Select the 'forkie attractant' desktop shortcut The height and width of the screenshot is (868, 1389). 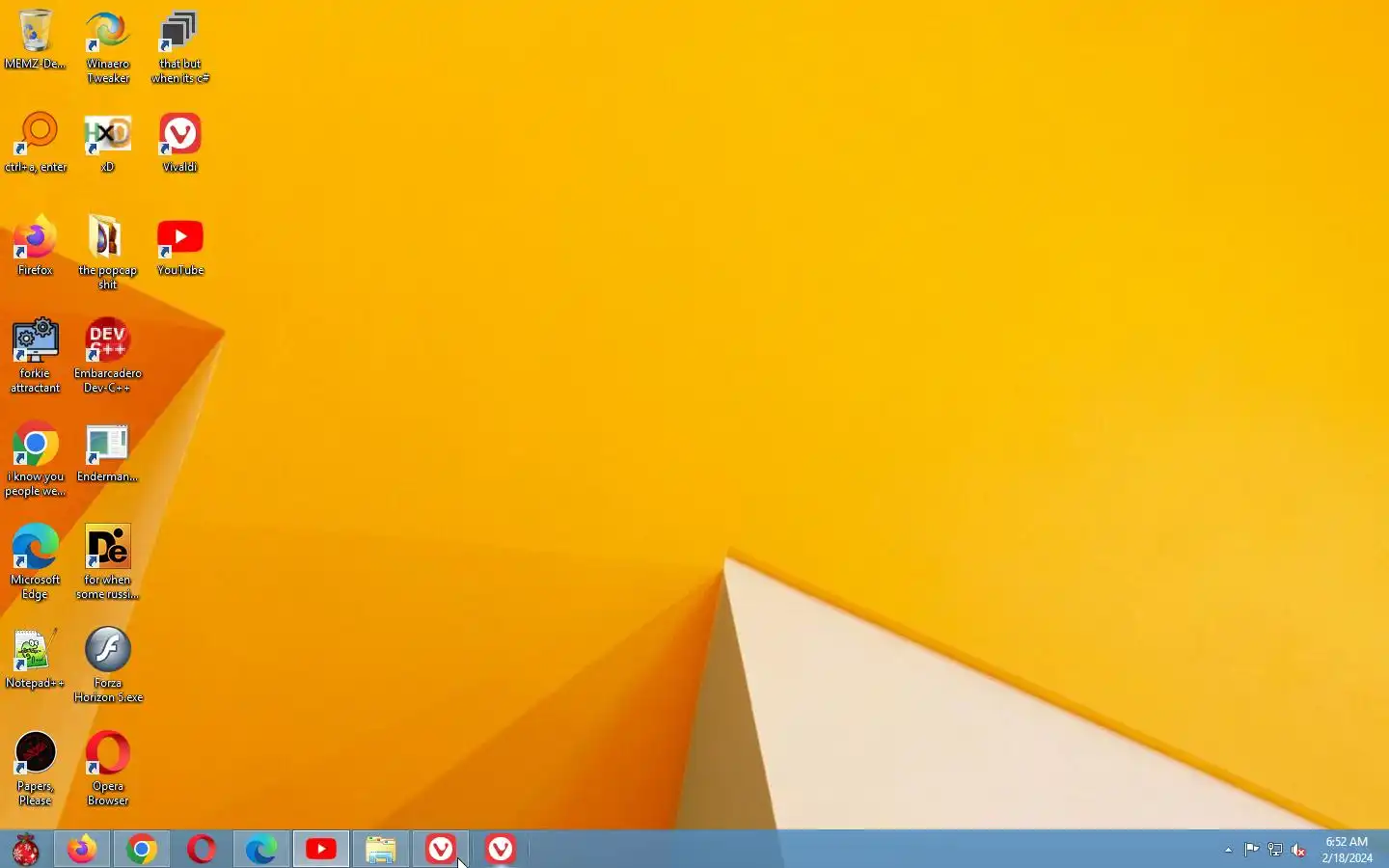point(36,356)
